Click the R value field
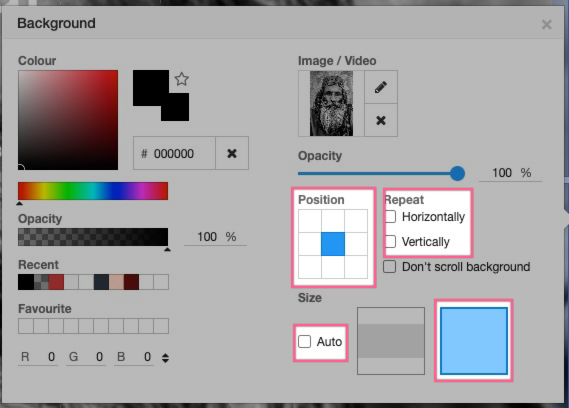The image size is (569, 408). pos(38,357)
